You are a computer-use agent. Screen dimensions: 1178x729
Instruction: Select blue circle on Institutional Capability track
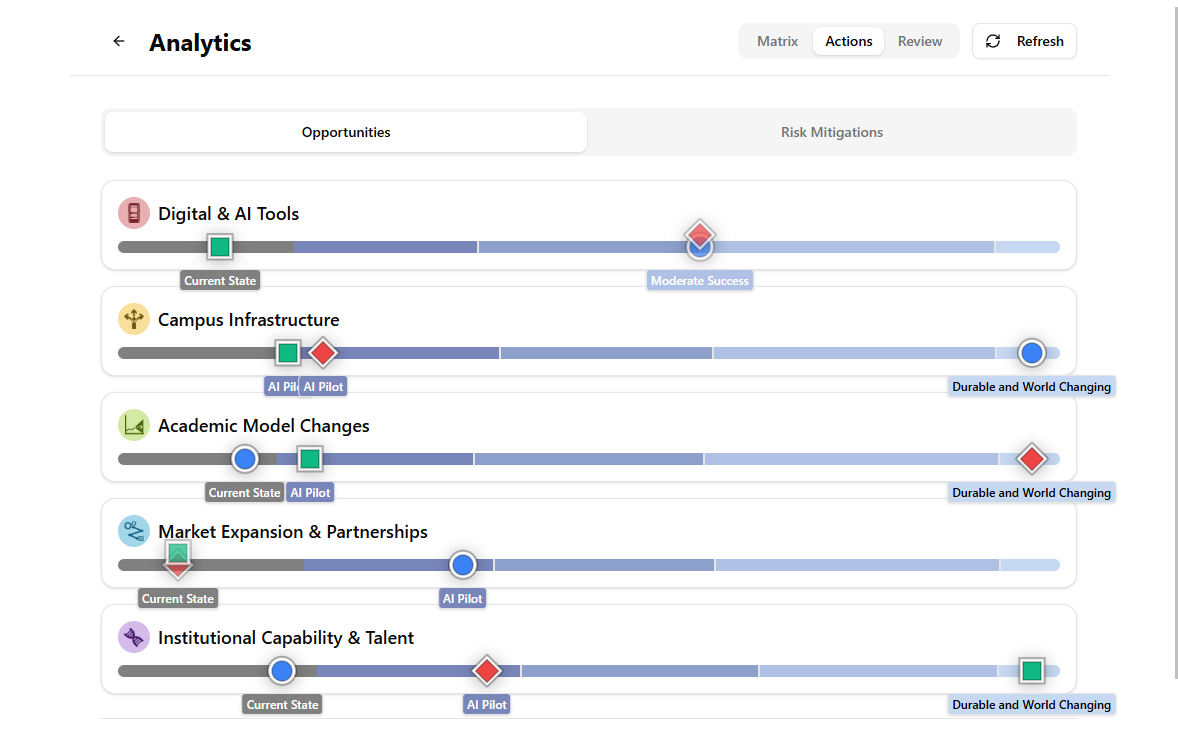(282, 670)
